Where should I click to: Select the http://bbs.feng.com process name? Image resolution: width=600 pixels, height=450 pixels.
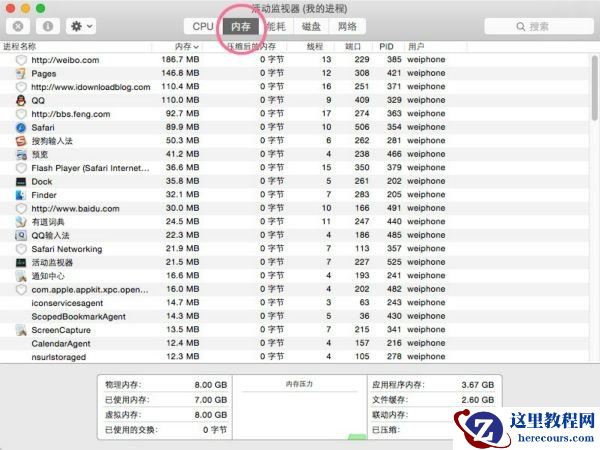pos(71,114)
